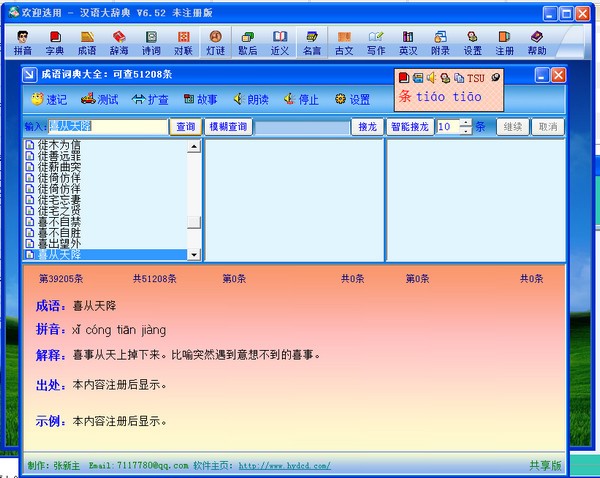Open the 故事 story tool

click(x=201, y=100)
